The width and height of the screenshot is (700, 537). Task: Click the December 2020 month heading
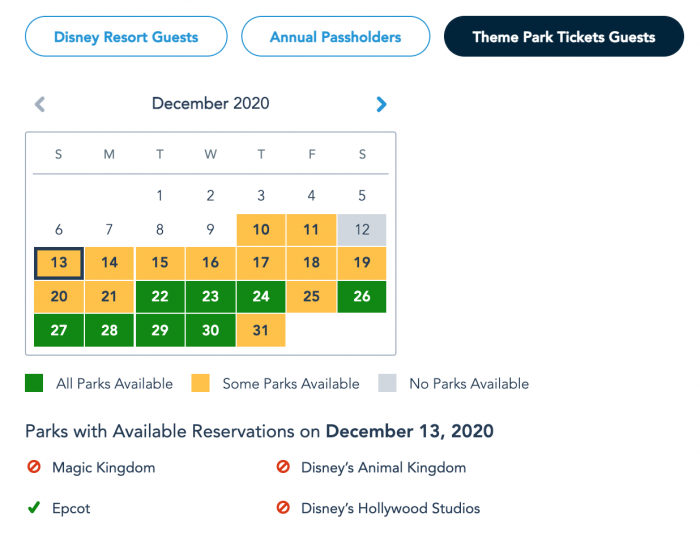coord(210,103)
